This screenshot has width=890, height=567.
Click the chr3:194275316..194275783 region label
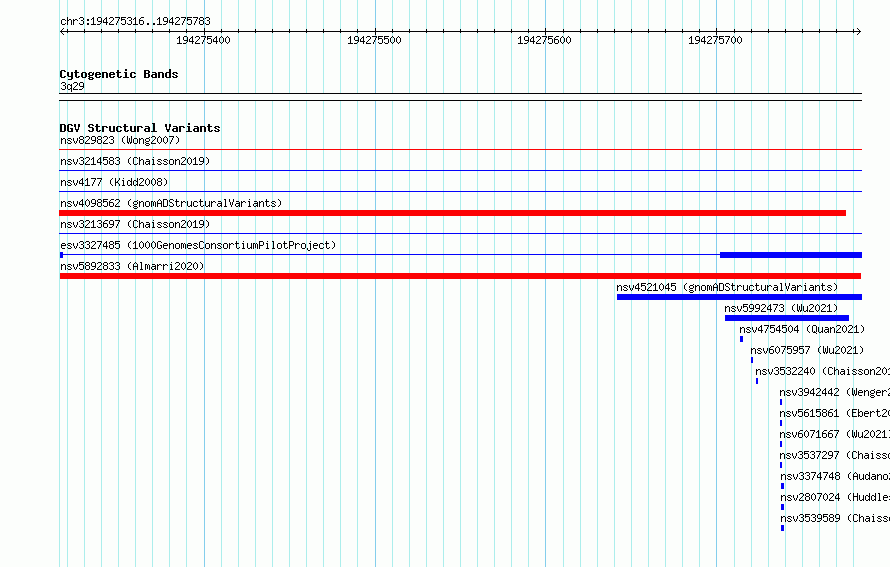(x=135, y=21)
